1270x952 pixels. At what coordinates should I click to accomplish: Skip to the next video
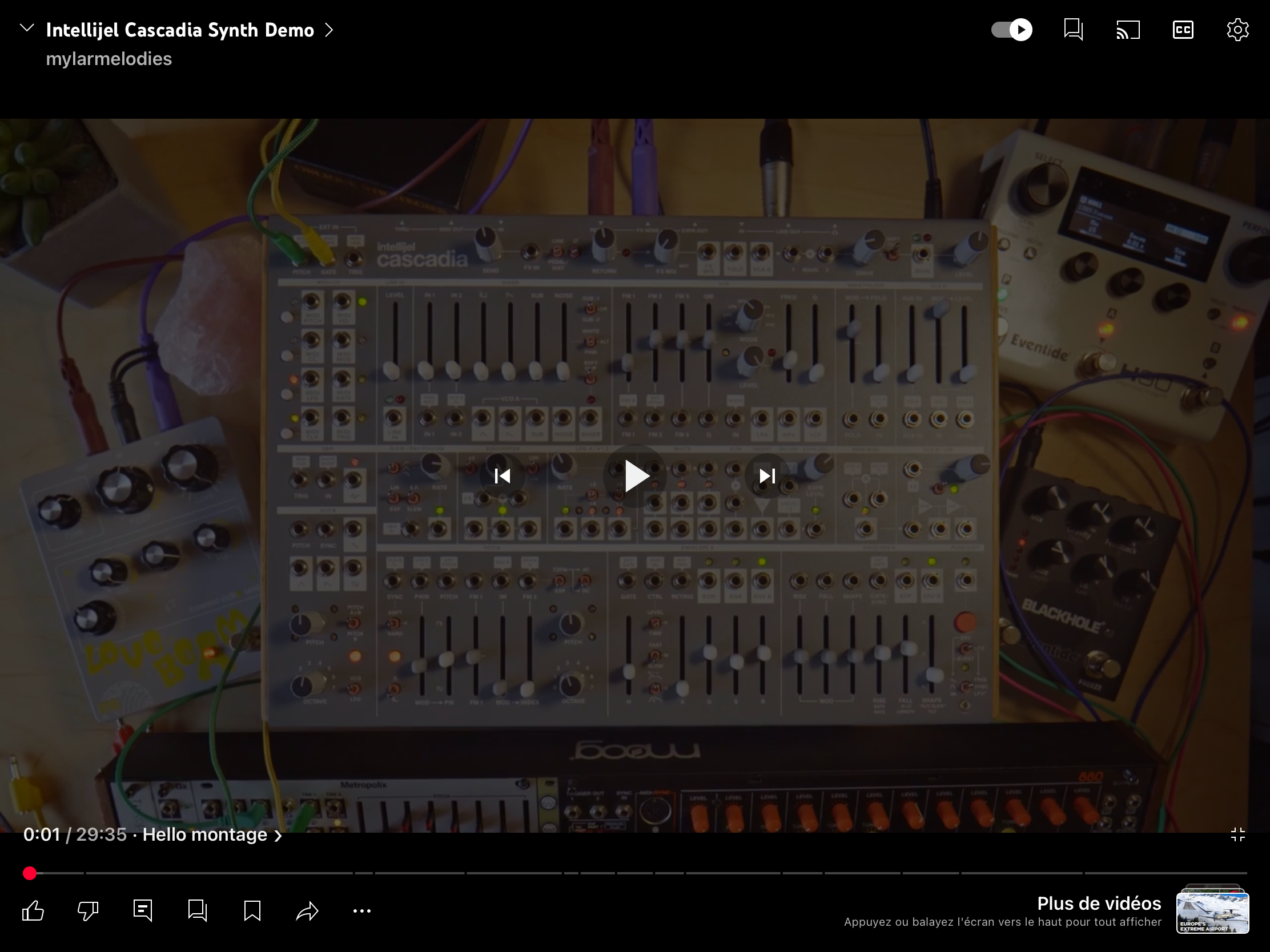767,475
